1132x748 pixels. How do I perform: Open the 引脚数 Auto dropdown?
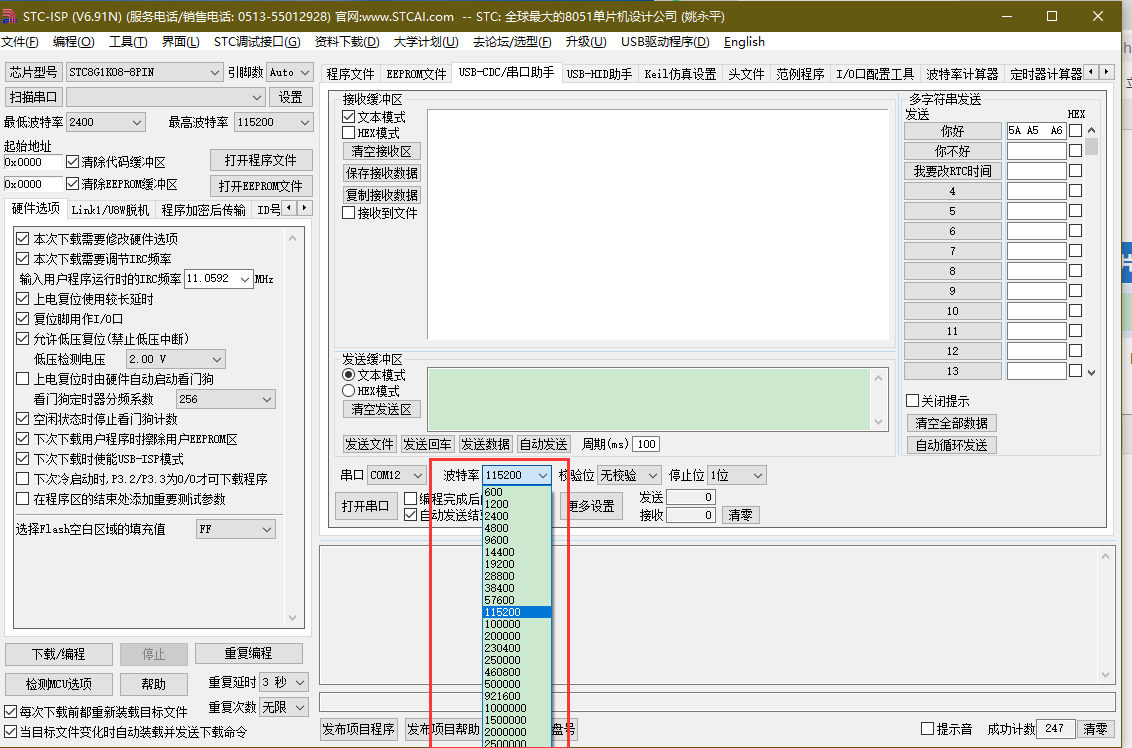click(289, 72)
